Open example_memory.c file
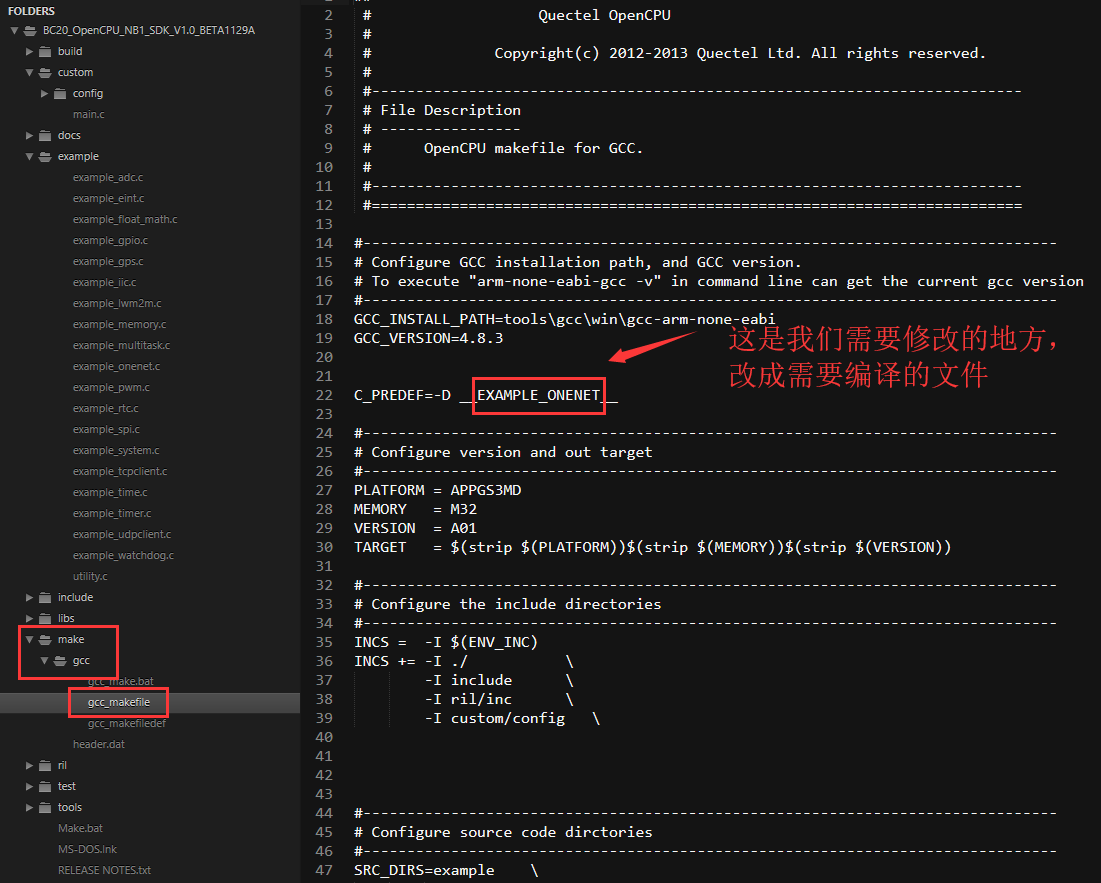Image resolution: width=1101 pixels, height=883 pixels. click(119, 324)
